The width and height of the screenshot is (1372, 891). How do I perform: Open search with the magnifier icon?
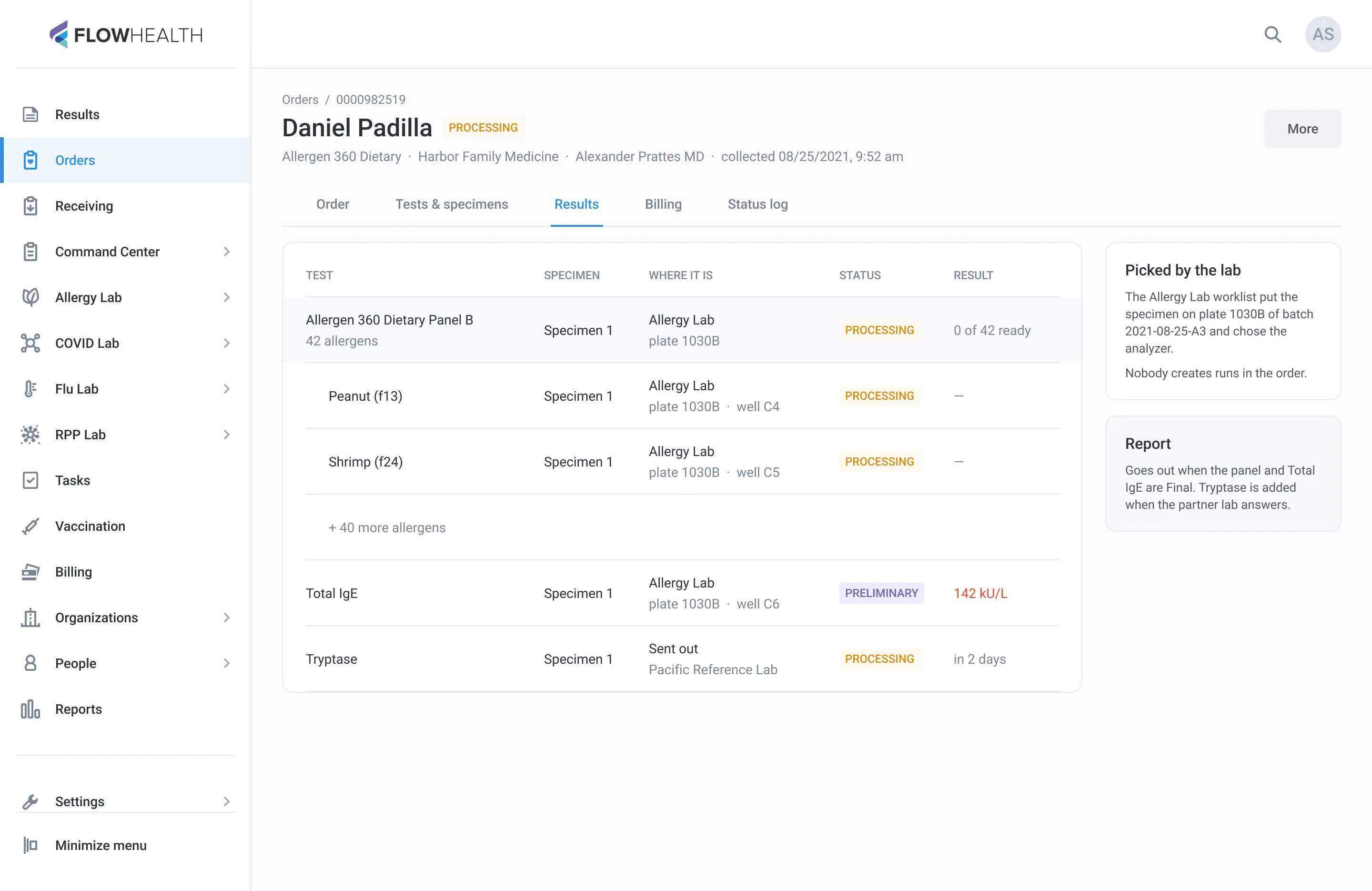(1272, 35)
